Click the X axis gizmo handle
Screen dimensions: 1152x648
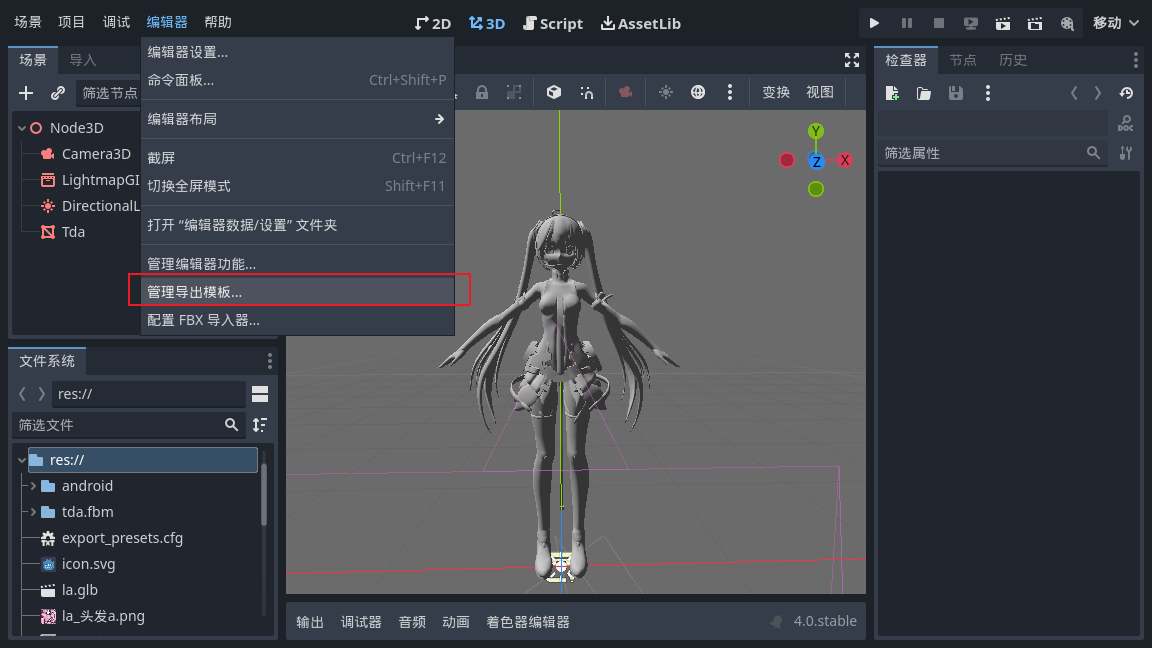click(x=845, y=160)
